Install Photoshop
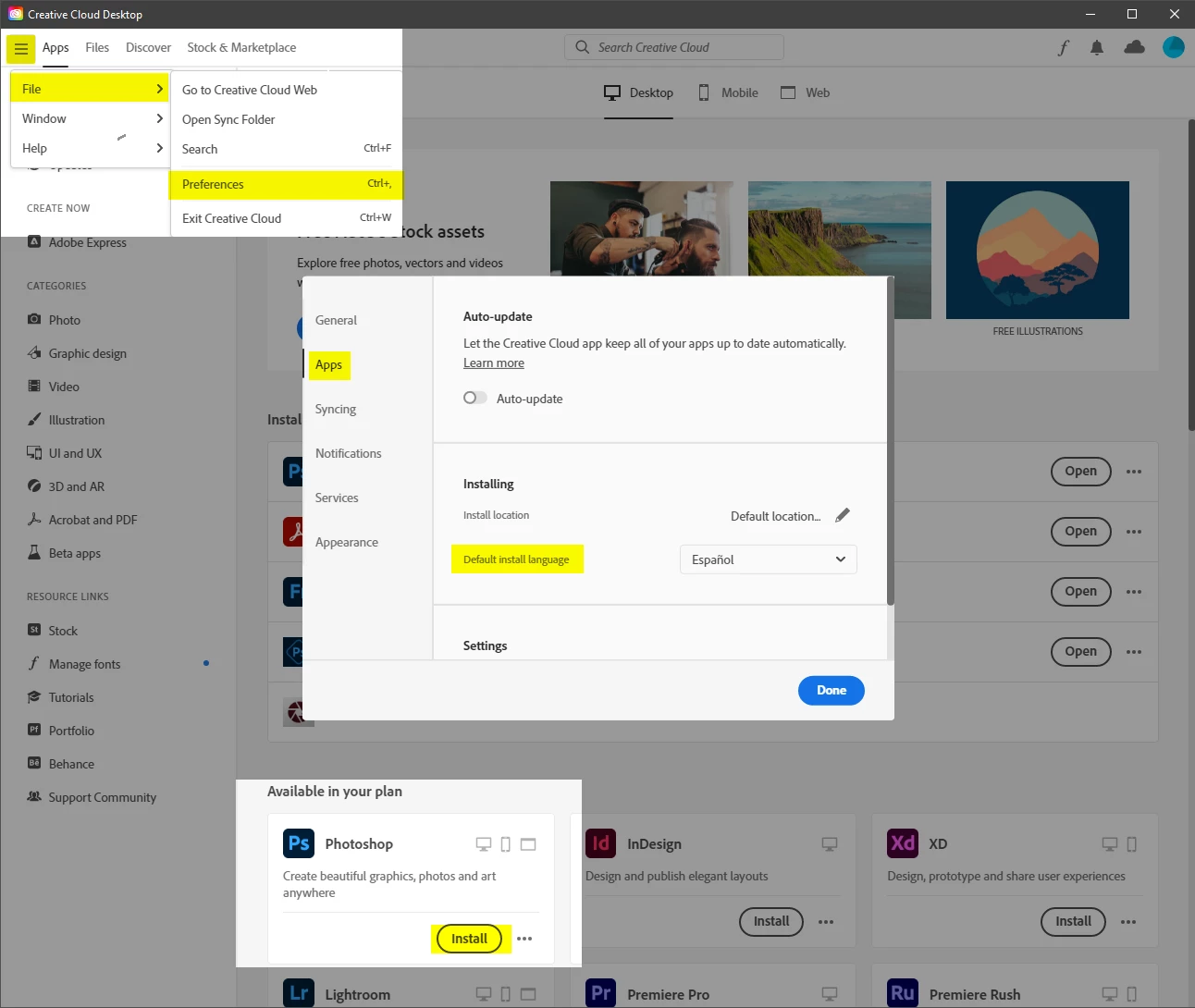This screenshot has width=1195, height=1008. [469, 939]
